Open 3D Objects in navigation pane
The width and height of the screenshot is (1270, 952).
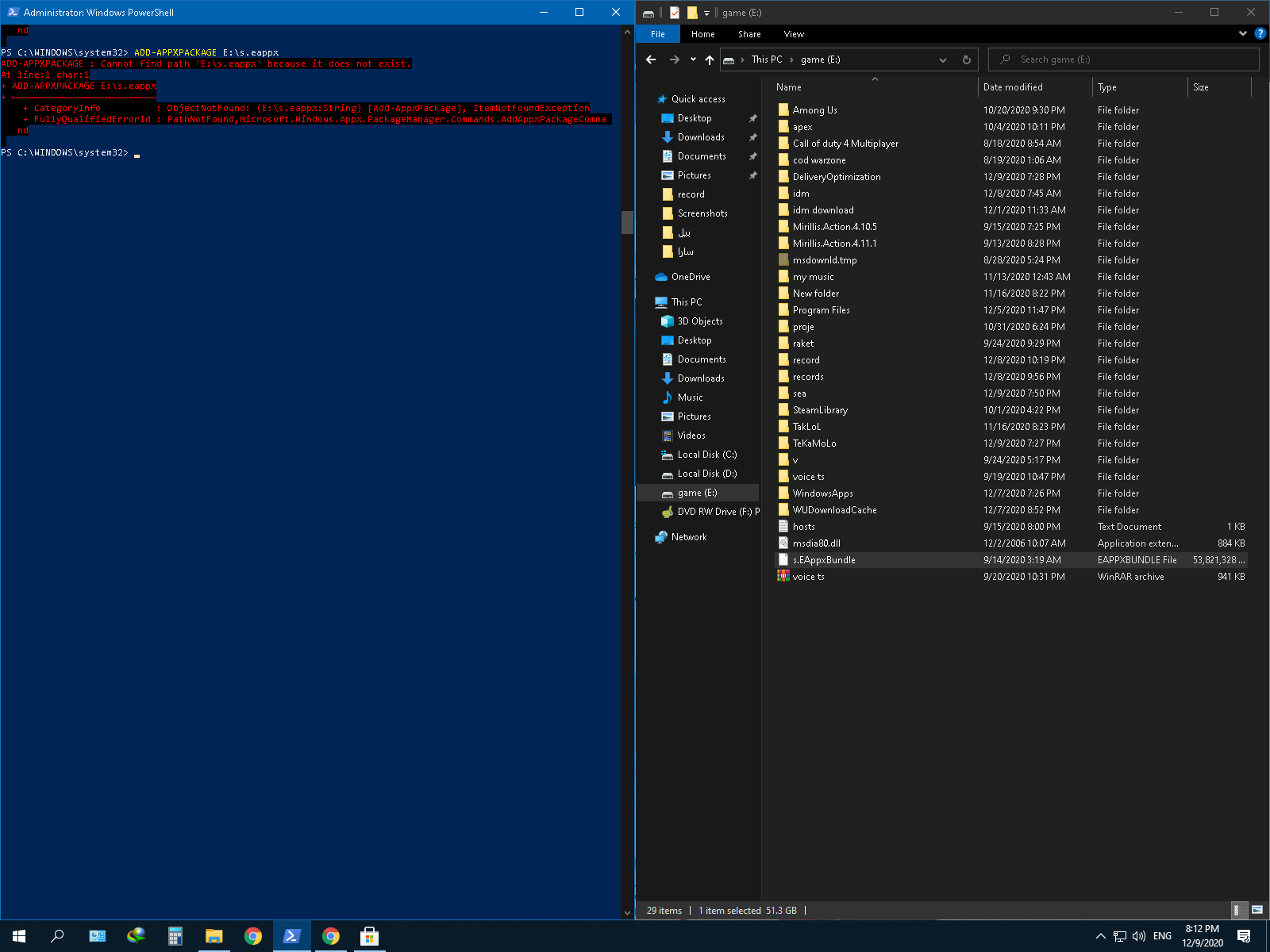click(700, 321)
